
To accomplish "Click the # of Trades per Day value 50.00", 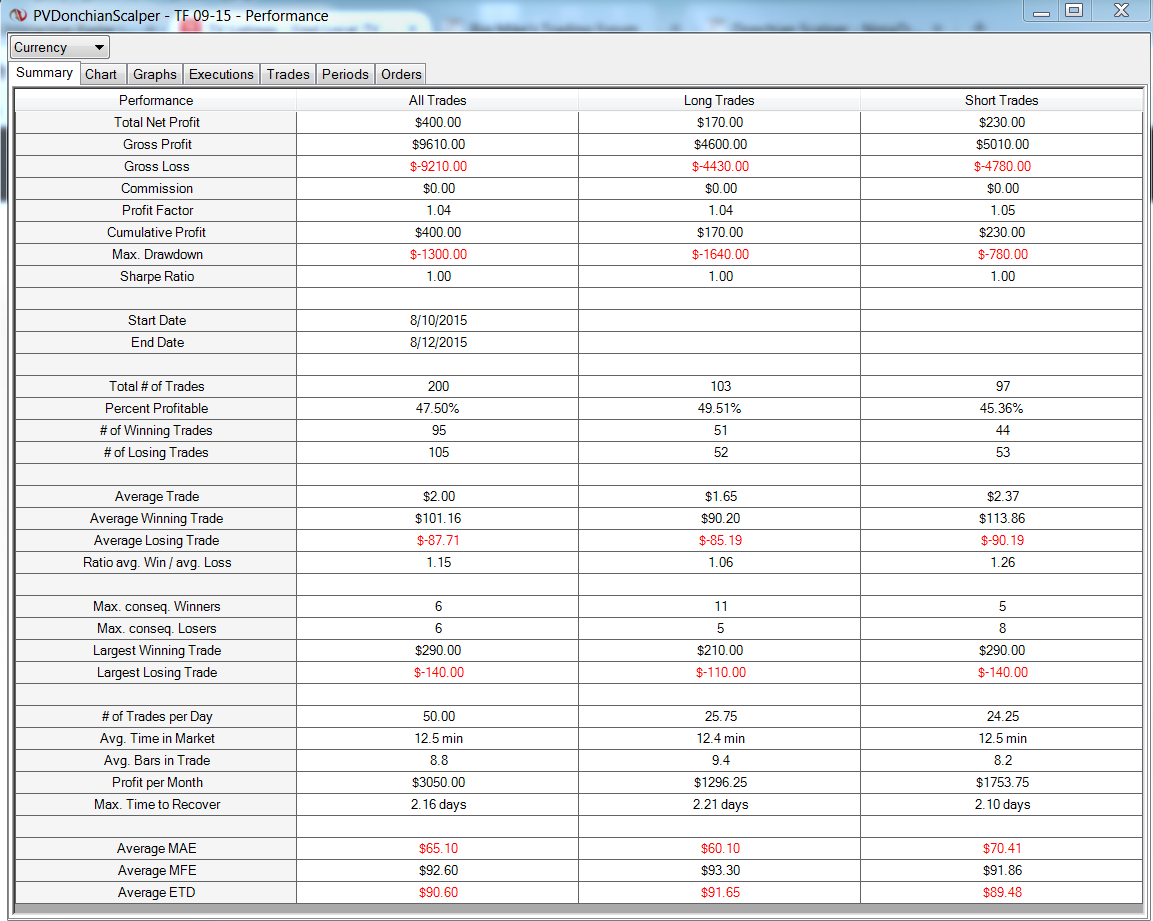I will point(438,716).
